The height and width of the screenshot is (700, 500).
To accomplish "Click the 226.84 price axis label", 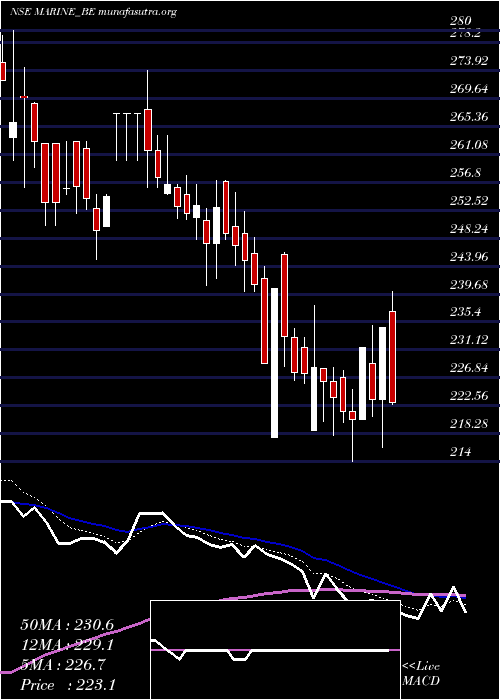I will 468,368.
